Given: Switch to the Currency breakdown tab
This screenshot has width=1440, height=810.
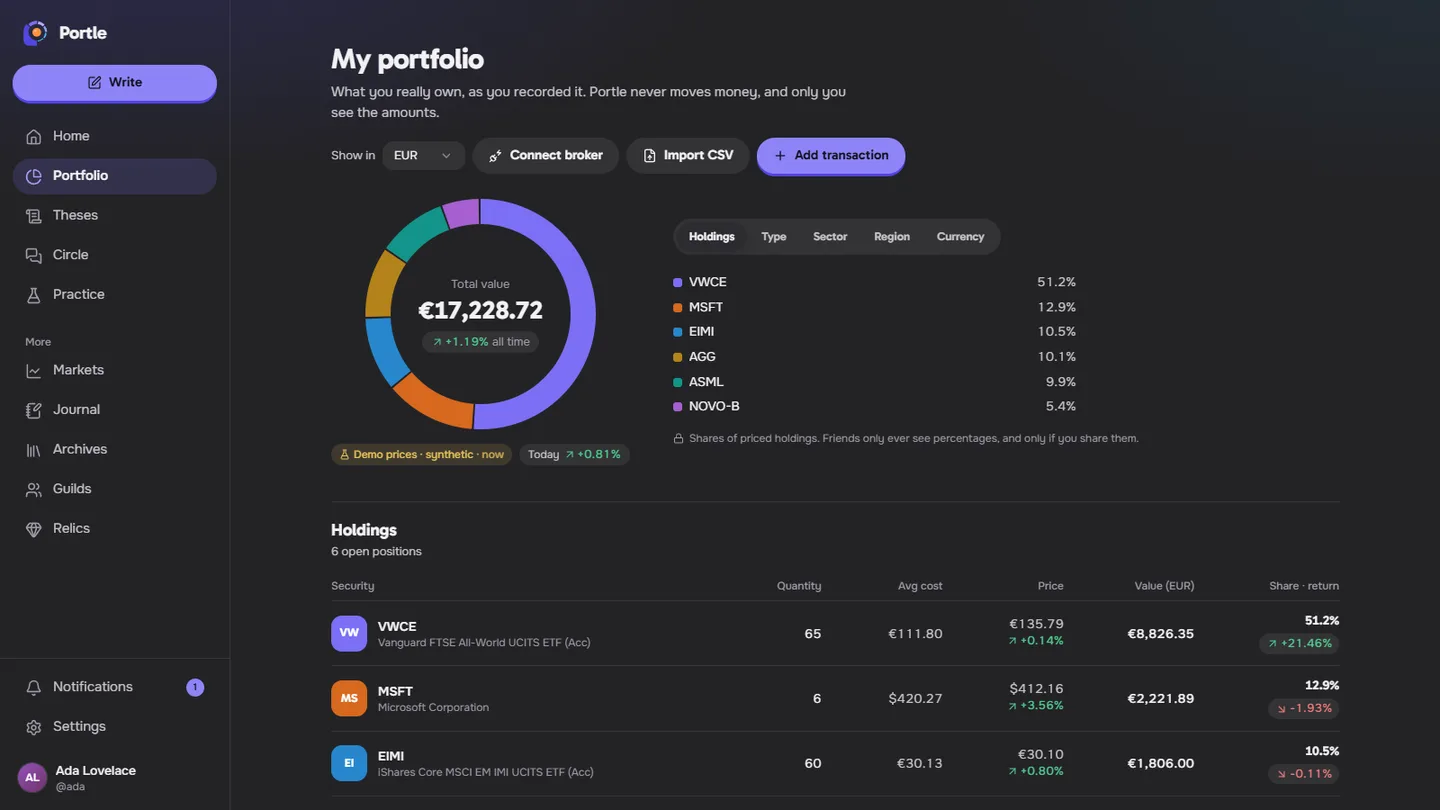Looking at the screenshot, I should click(x=960, y=237).
